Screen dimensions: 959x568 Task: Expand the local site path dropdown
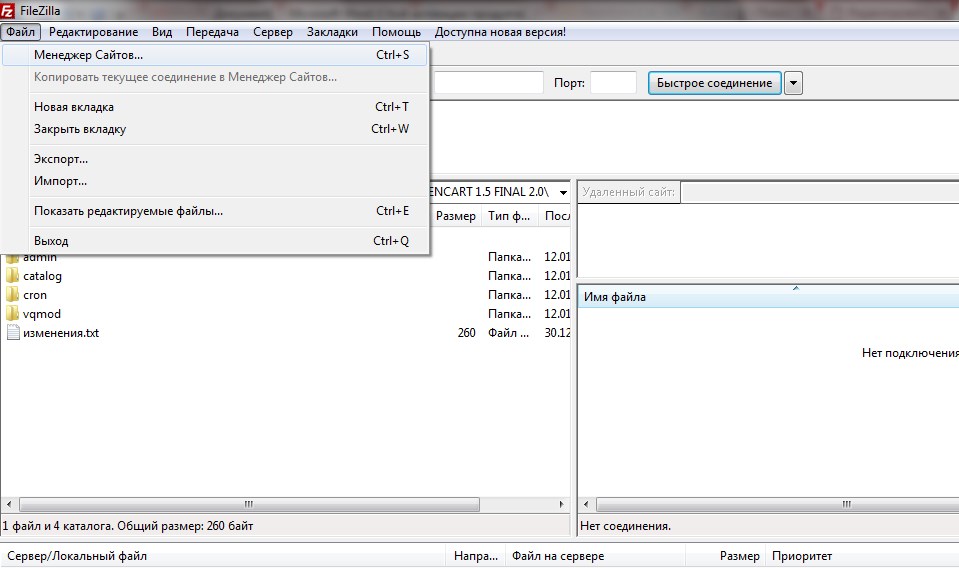point(563,193)
